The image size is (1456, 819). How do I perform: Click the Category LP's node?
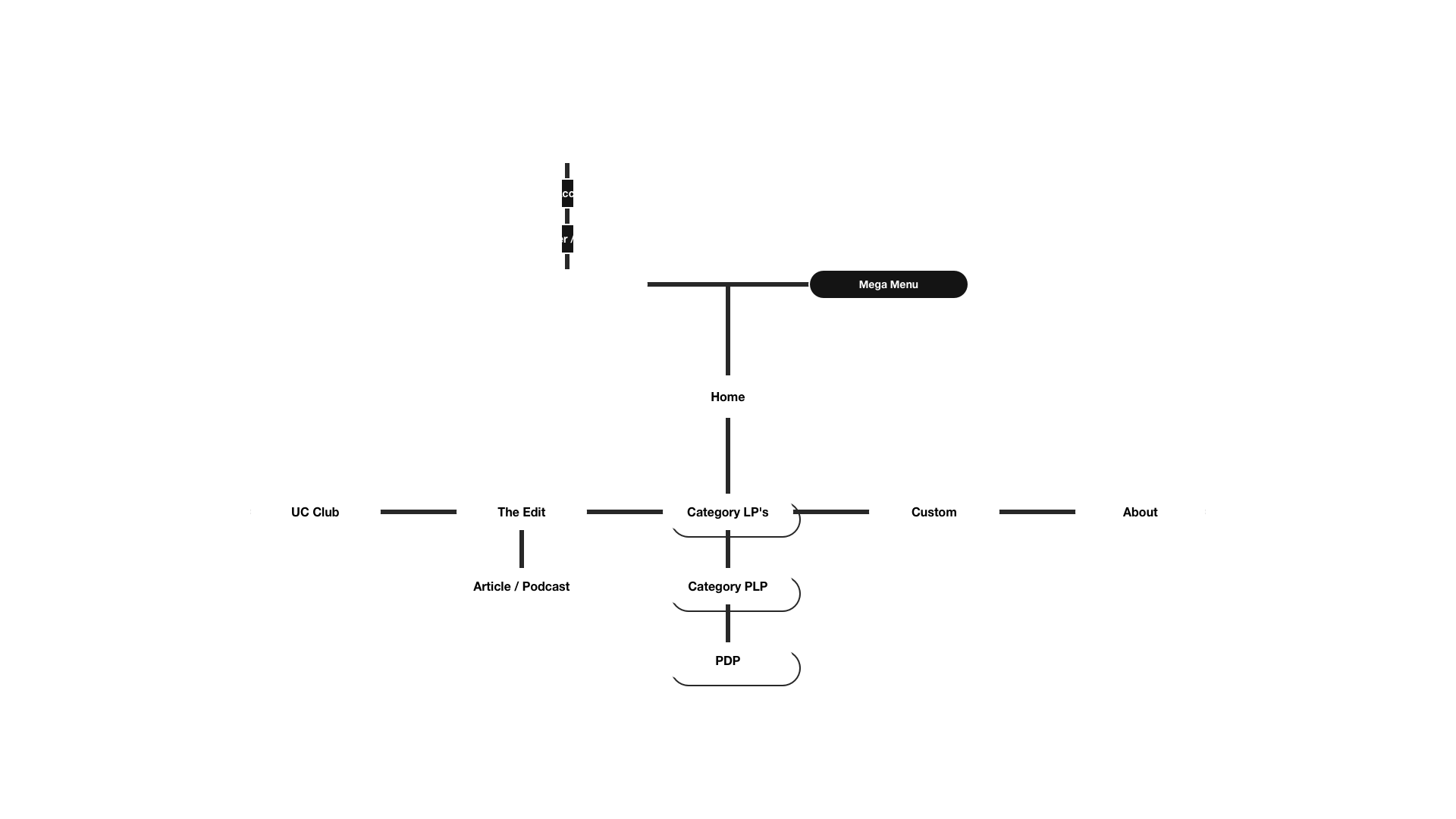pos(728,511)
